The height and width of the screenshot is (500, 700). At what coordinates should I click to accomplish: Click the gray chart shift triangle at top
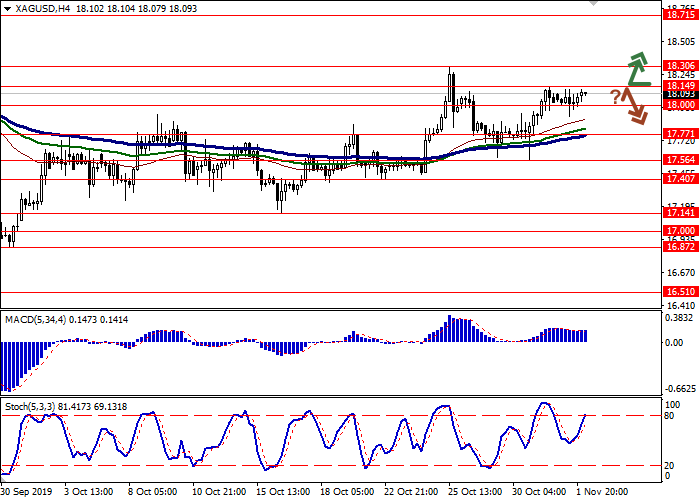point(596,4)
